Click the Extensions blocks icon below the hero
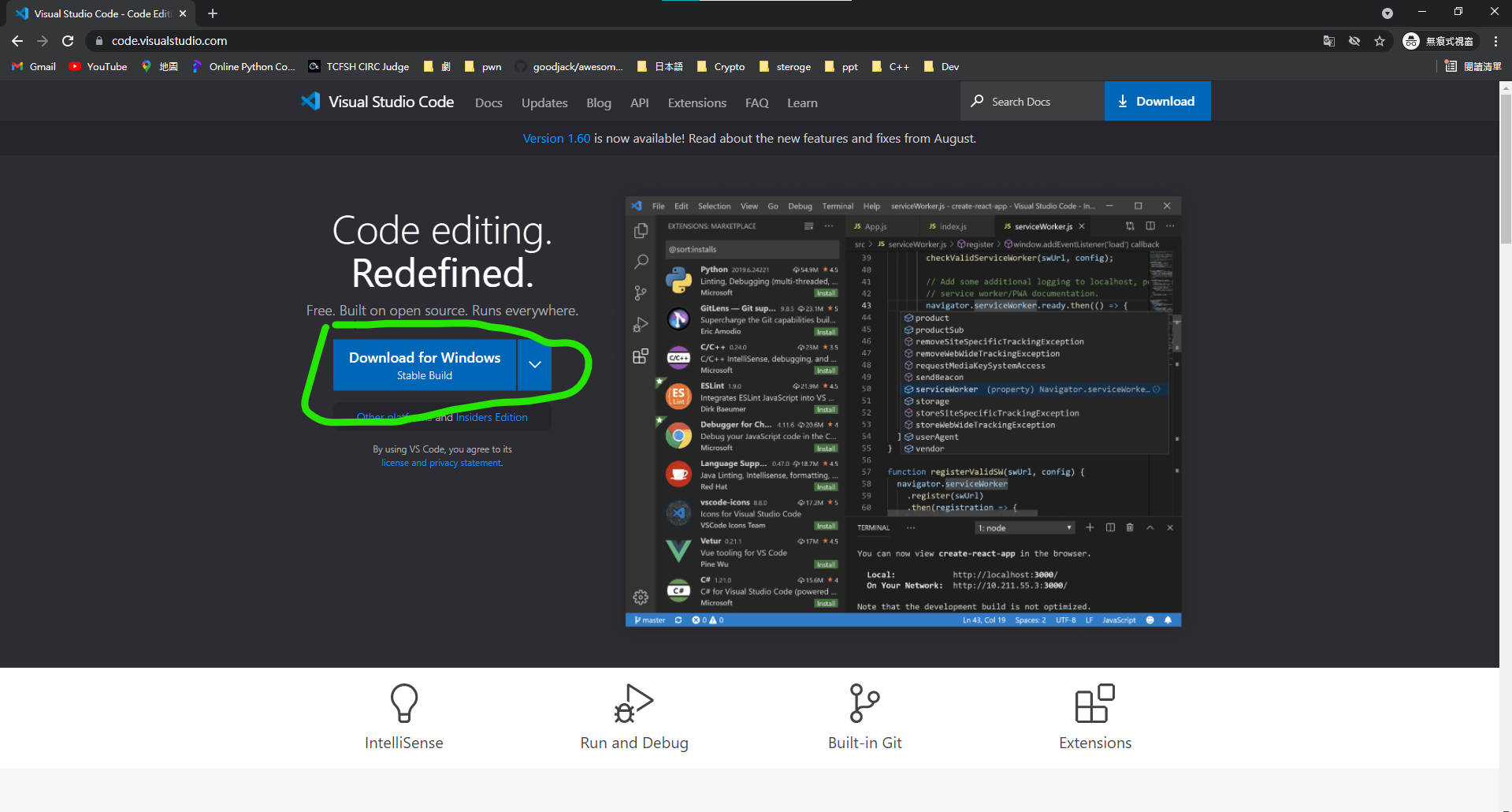The height and width of the screenshot is (812, 1512). tap(1095, 703)
